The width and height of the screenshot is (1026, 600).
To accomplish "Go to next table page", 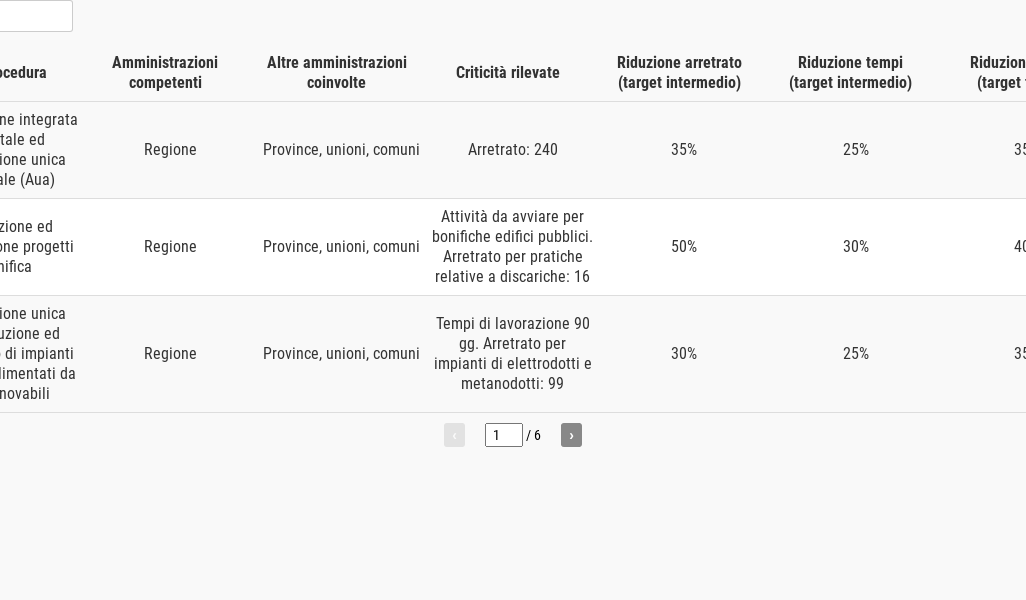I will click(x=571, y=435).
